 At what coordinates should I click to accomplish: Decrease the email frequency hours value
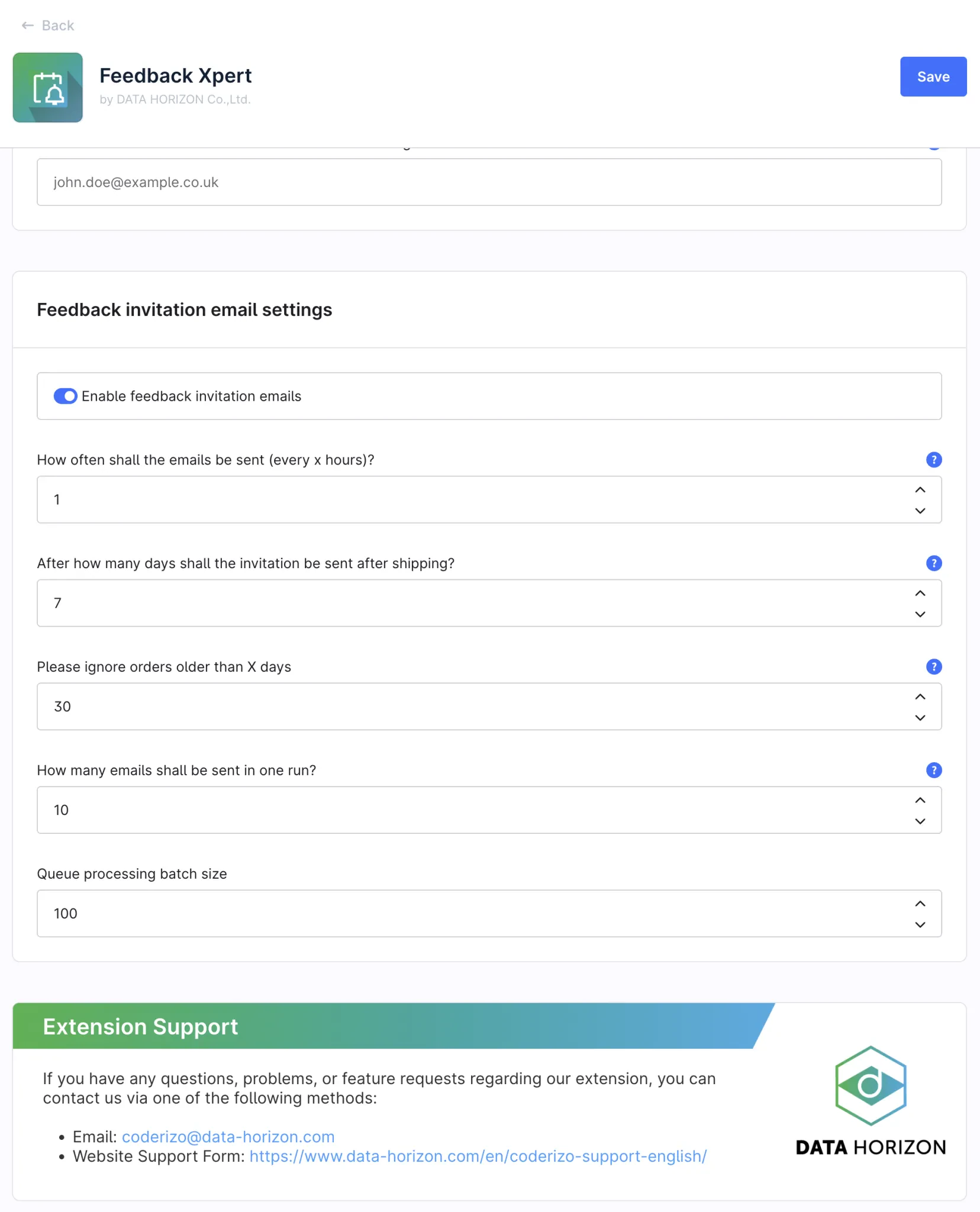(x=920, y=511)
